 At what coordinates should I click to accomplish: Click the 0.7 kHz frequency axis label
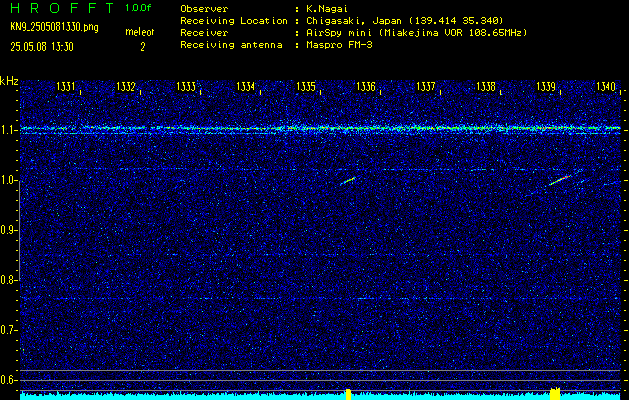point(7,330)
